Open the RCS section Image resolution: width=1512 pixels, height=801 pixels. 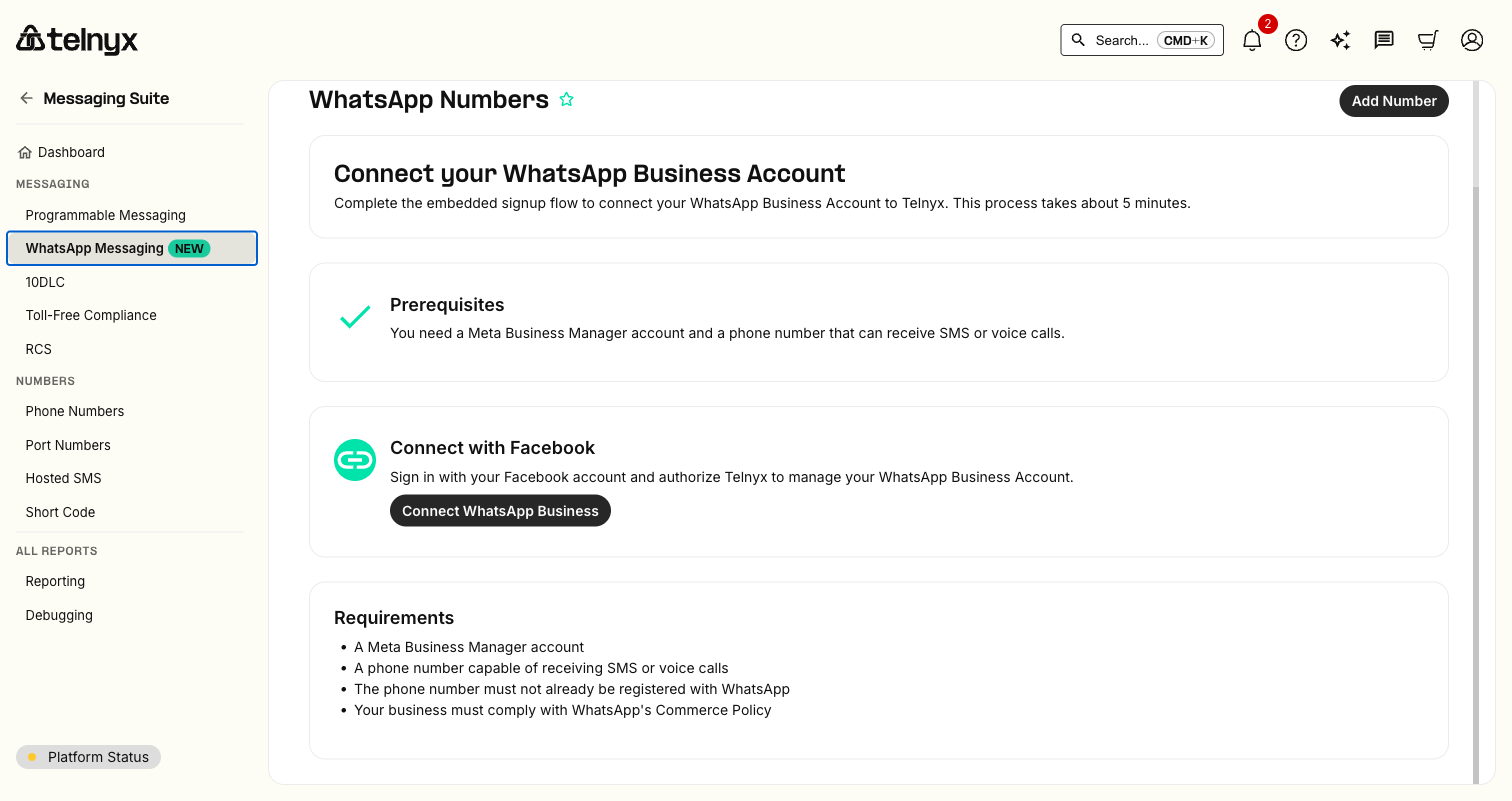(39, 349)
